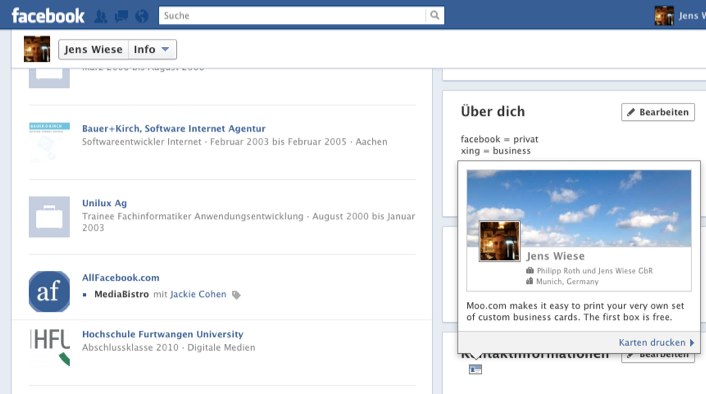Open friend requests icon
The height and width of the screenshot is (394, 706).
tap(101, 16)
